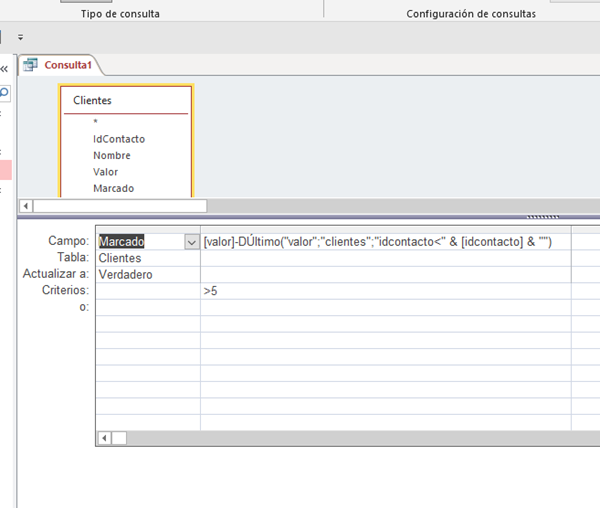This screenshot has width=600, height=508.
Task: Click the Tabla cell containing Clientes
Action: pos(147,258)
